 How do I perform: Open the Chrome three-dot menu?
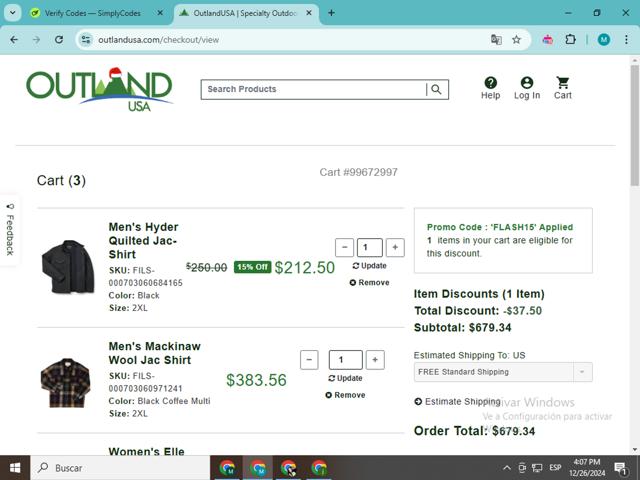point(626,40)
